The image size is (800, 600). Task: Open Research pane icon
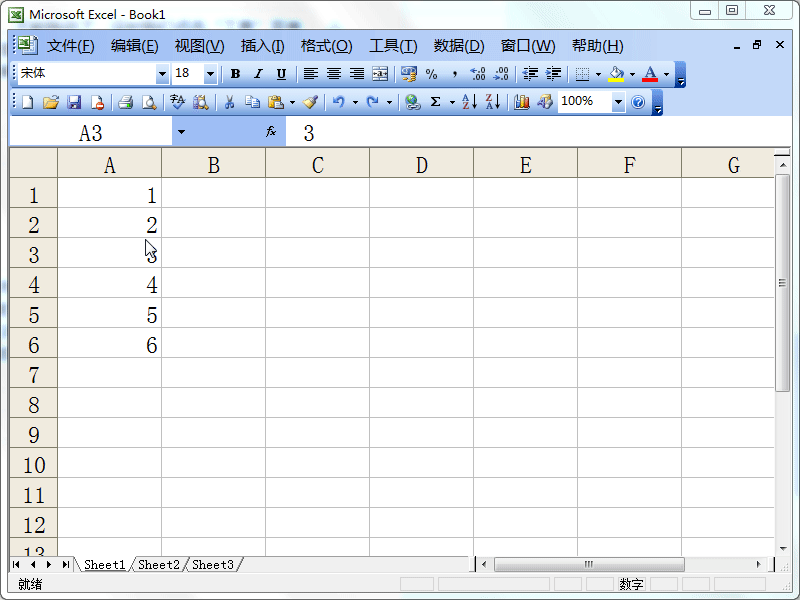coord(201,102)
